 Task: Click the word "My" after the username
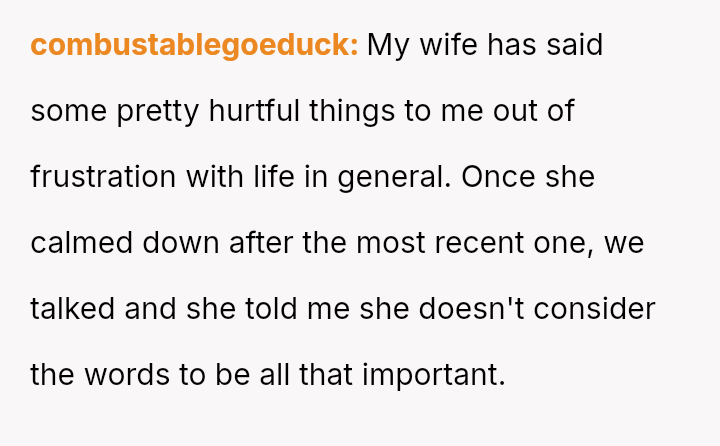coord(388,45)
